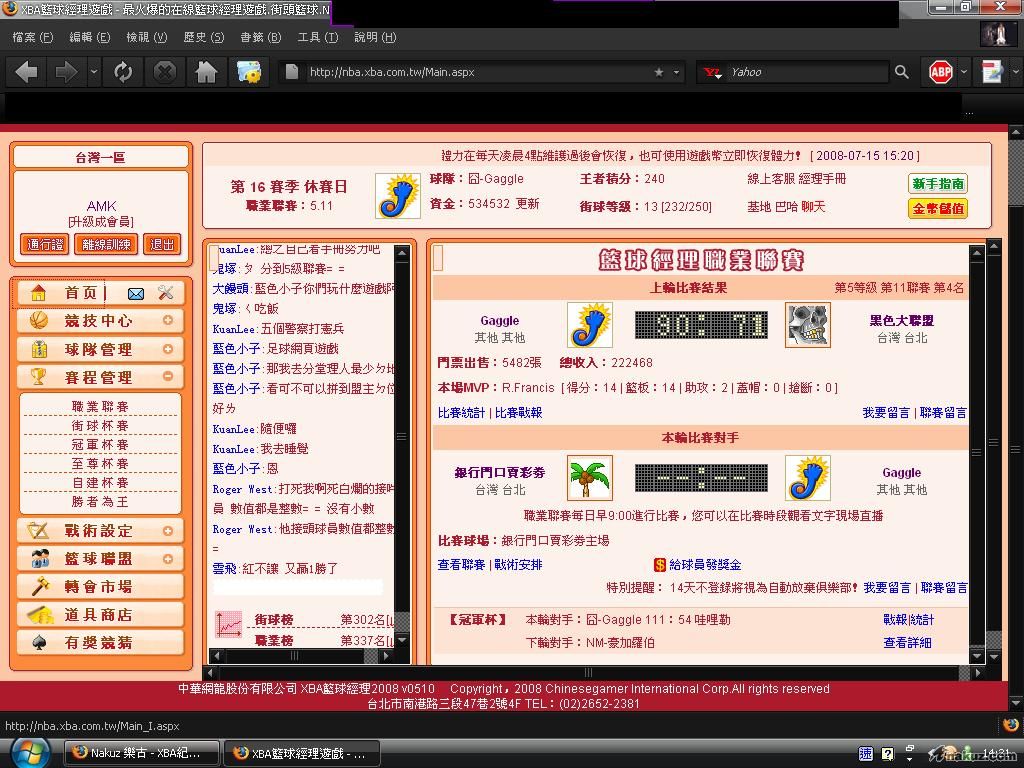Open the 比賽戰報 link

[519, 413]
